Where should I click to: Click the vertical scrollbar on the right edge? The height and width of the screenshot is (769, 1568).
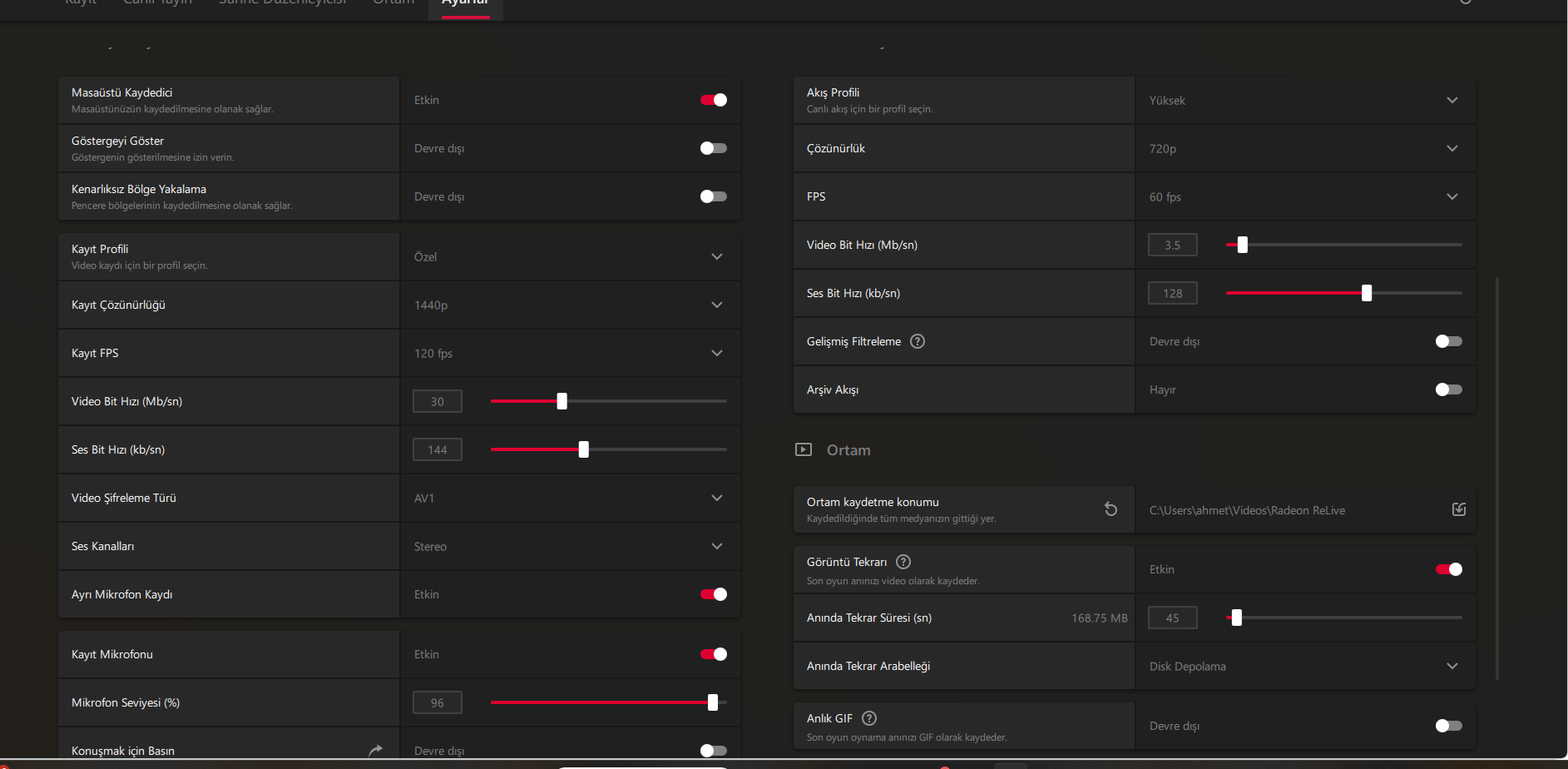click(1497, 479)
